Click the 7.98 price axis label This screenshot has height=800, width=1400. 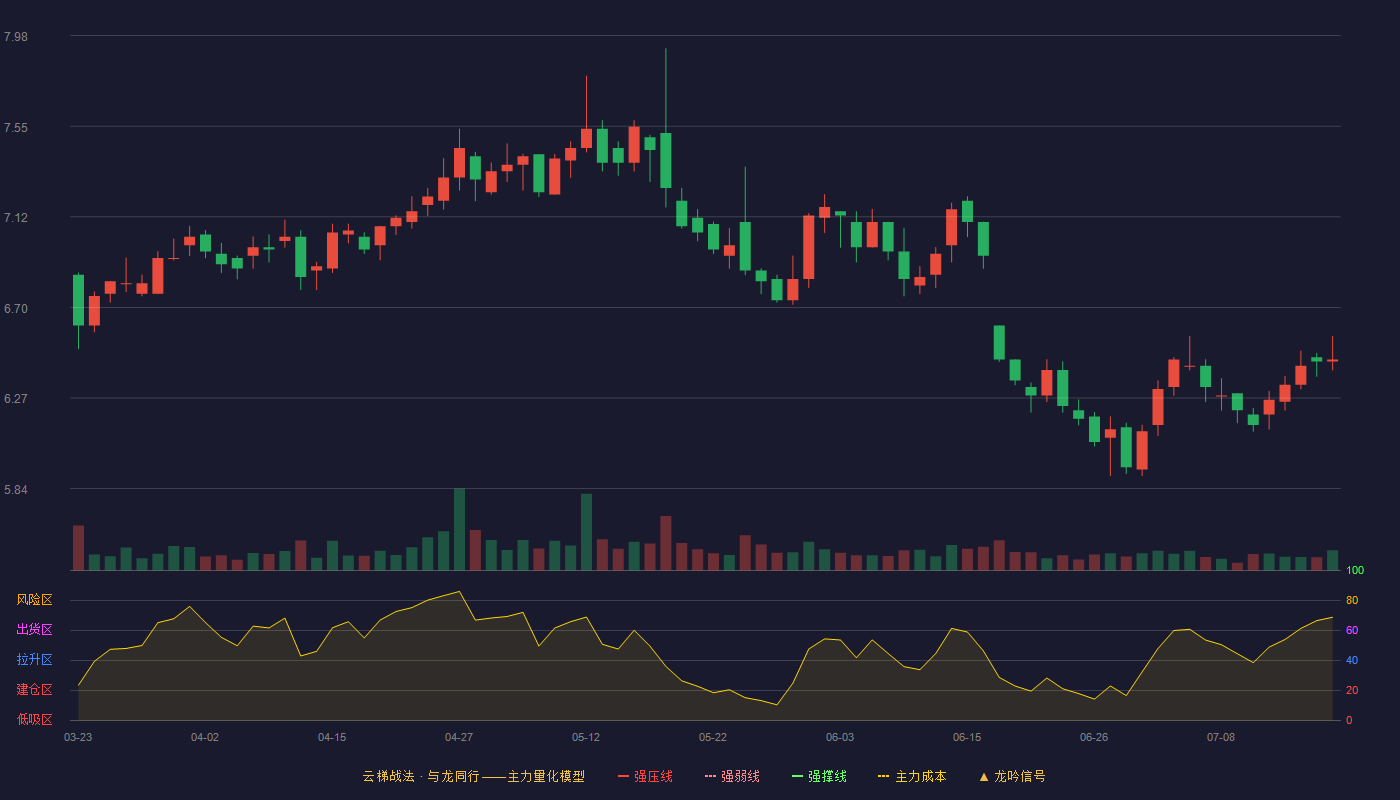[16, 37]
